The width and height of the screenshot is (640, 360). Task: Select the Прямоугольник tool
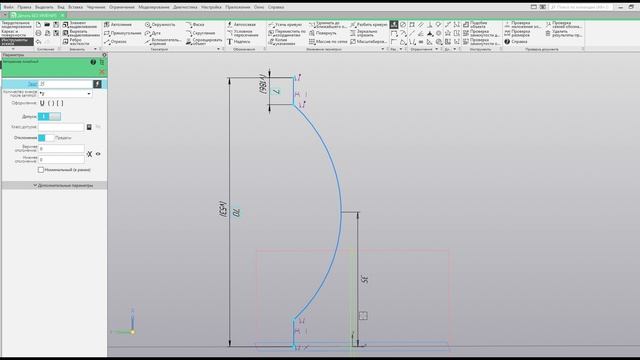pos(122,33)
